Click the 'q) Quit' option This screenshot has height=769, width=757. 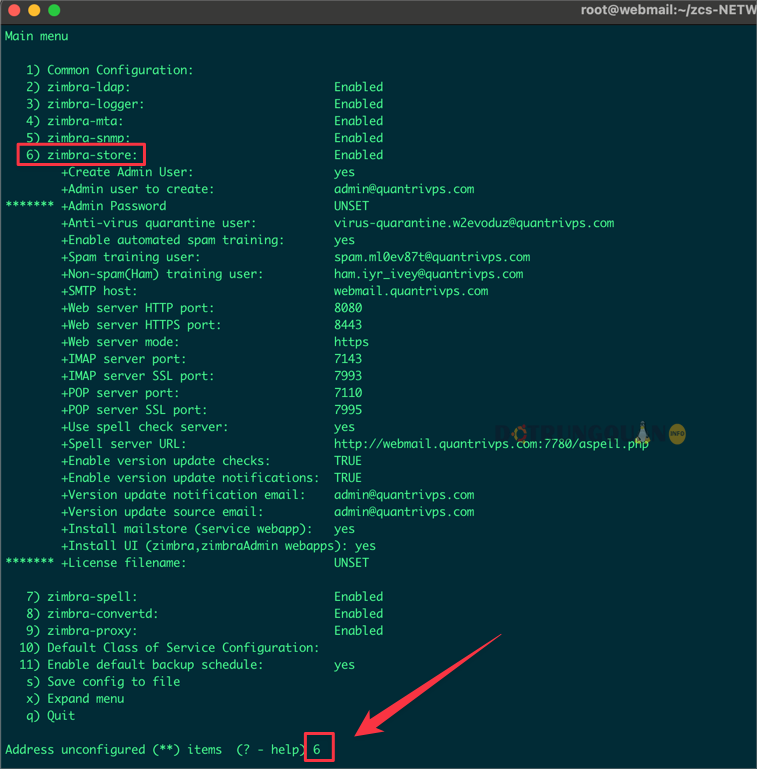pos(50,716)
